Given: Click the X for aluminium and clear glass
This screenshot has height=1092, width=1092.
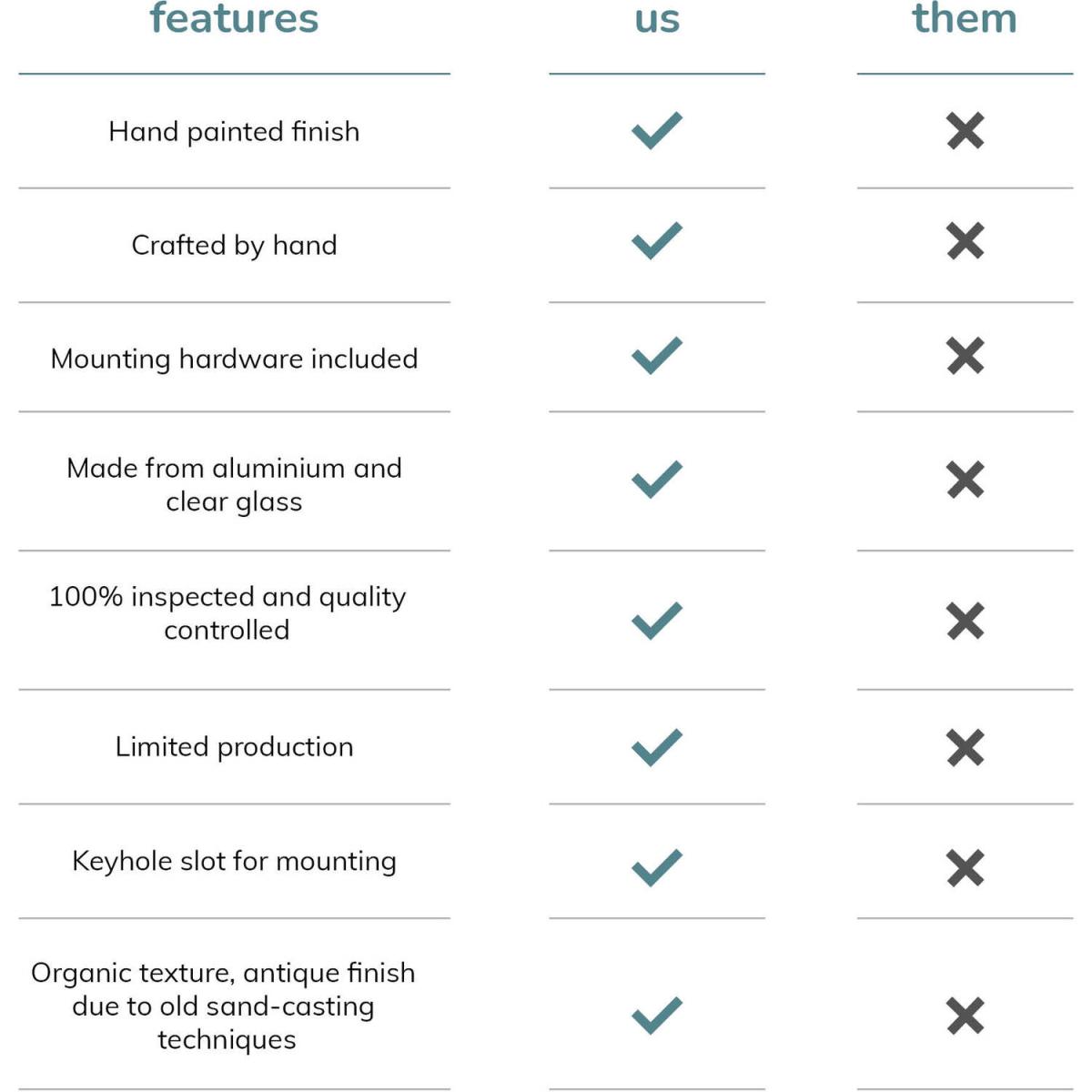Looking at the screenshot, I should [965, 480].
